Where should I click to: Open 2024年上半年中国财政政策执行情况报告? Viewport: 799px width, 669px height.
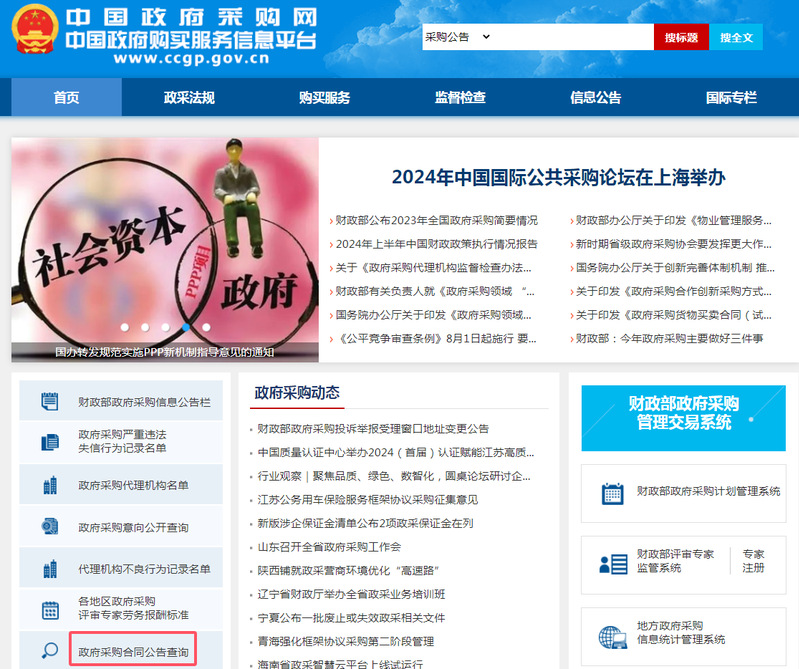point(436,244)
